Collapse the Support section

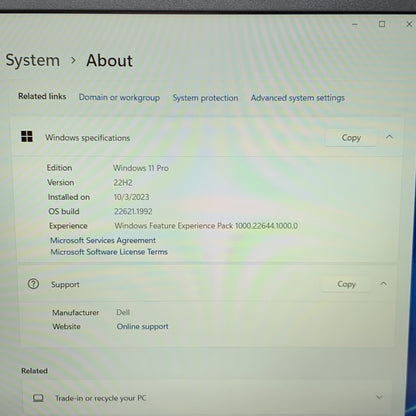coord(384,284)
